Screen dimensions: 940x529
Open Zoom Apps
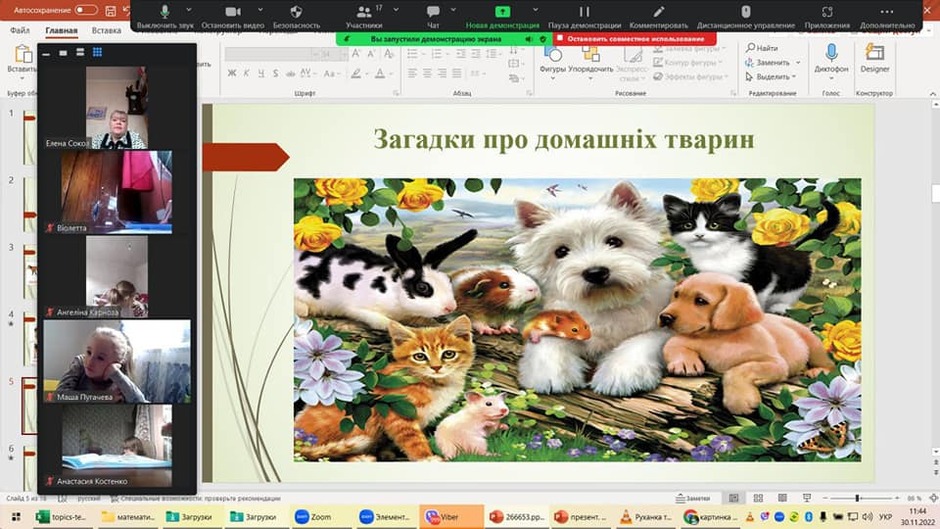click(x=827, y=16)
